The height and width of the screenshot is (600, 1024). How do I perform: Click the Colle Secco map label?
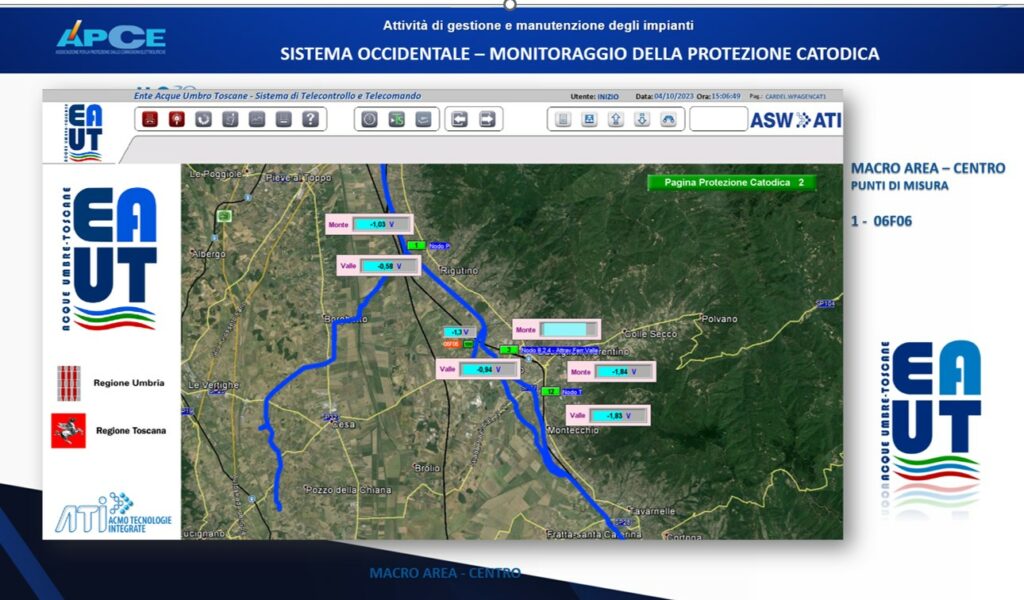[651, 334]
